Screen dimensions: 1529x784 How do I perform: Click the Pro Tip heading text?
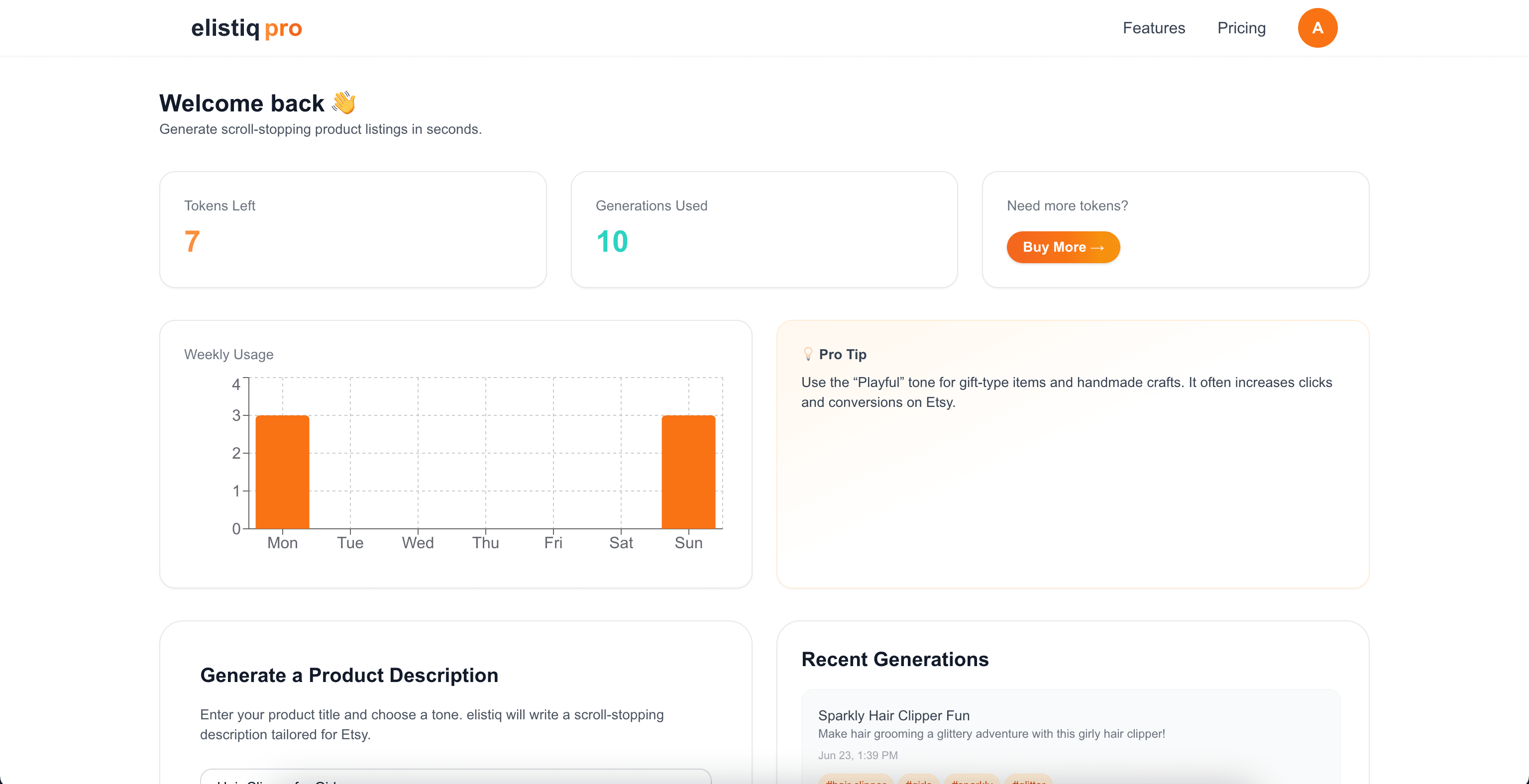coord(842,354)
